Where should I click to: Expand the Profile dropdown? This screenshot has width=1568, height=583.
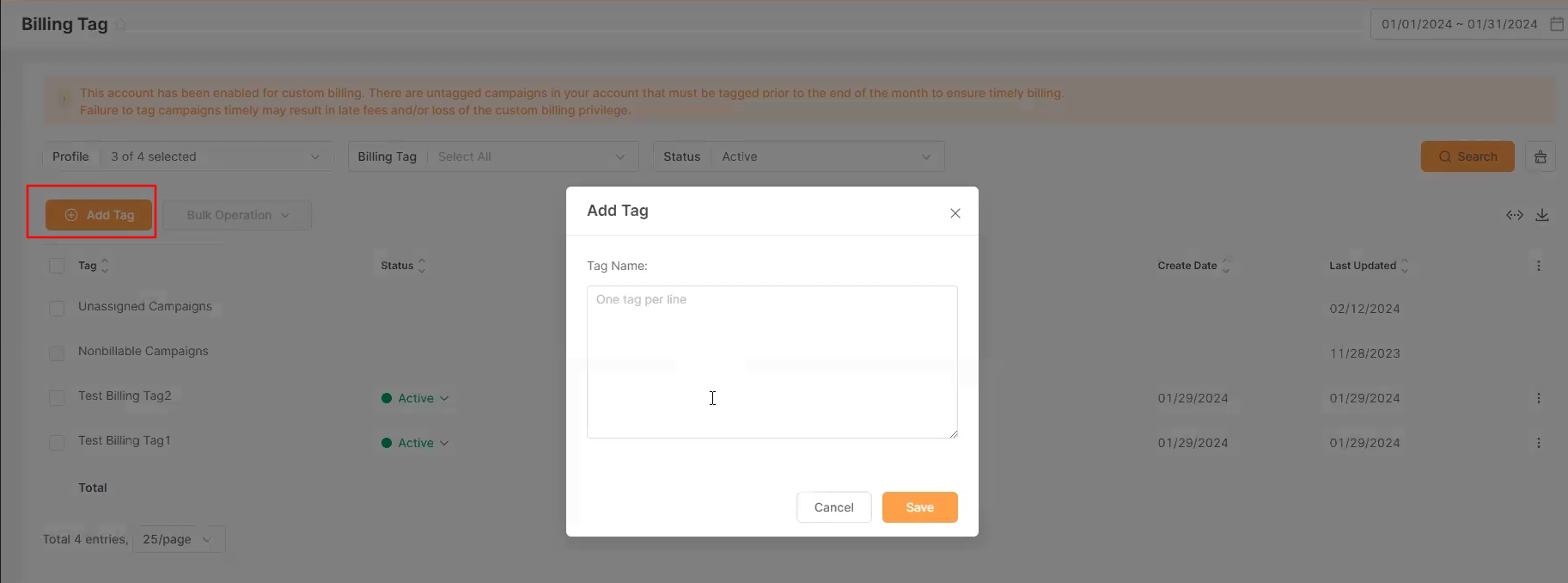tap(215, 156)
